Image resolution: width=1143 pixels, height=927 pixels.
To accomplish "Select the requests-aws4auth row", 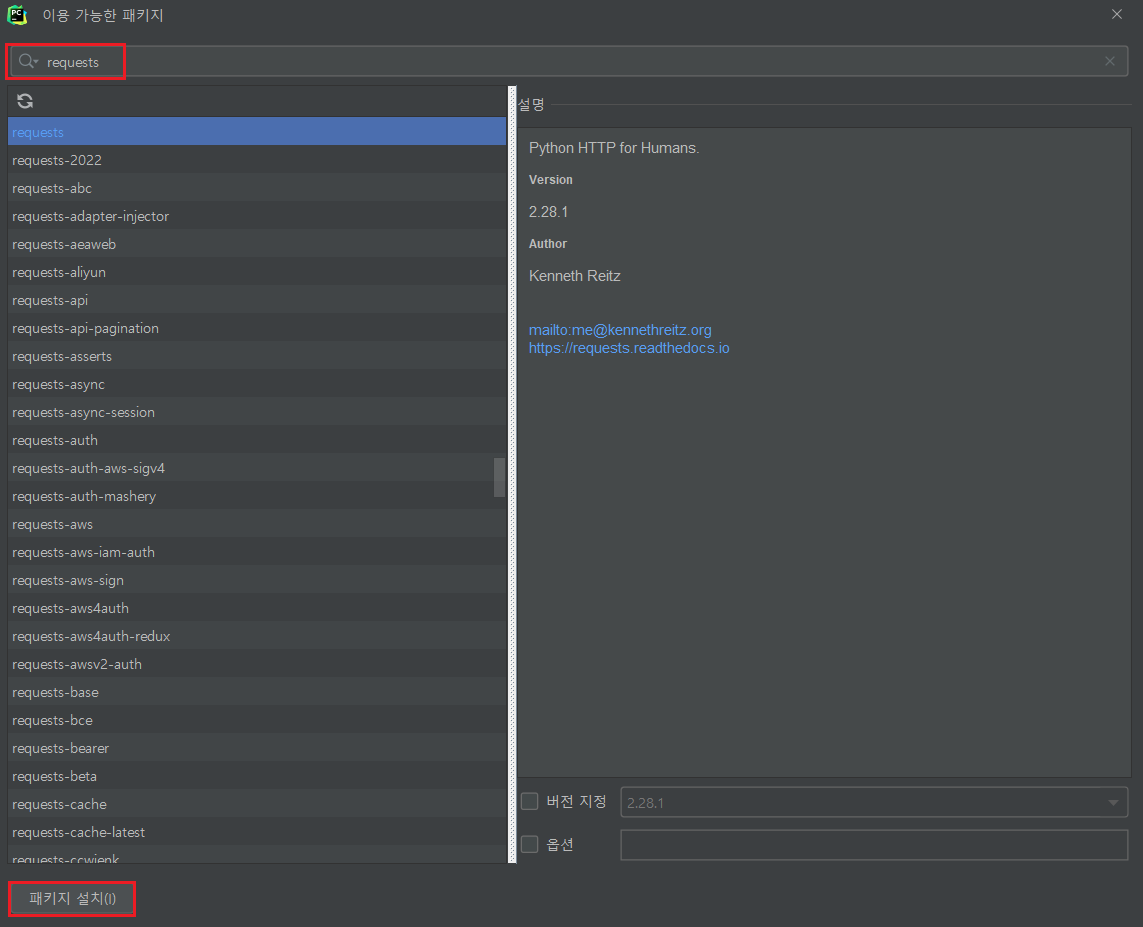I will (x=257, y=609).
